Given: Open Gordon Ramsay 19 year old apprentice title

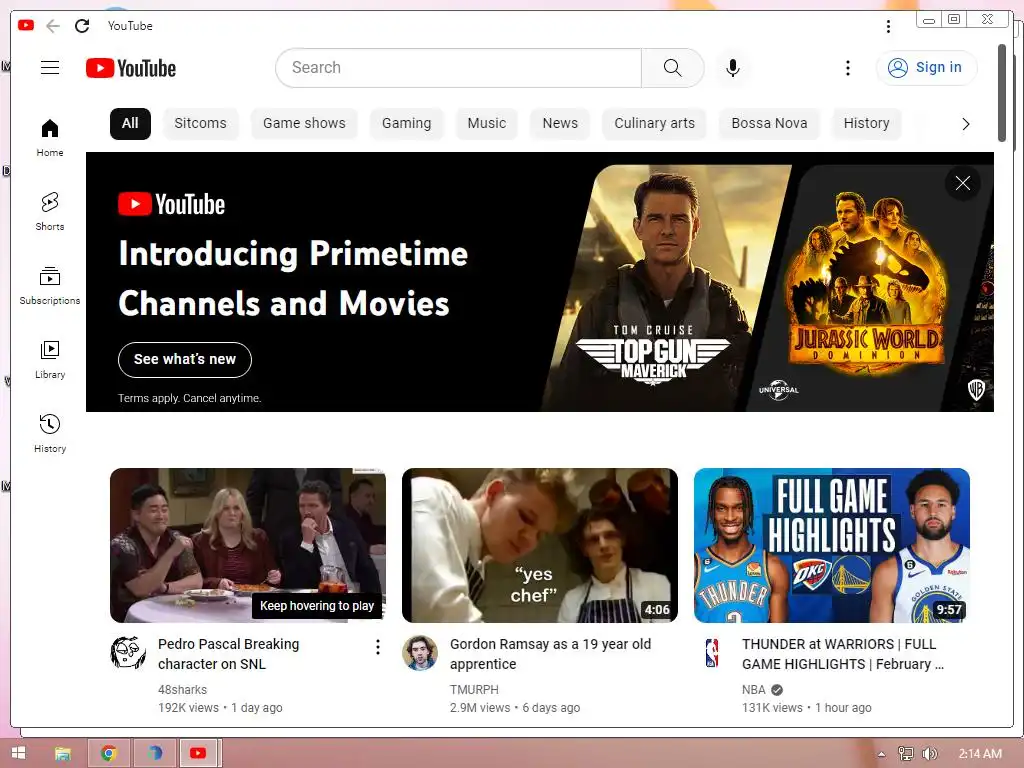Looking at the screenshot, I should (551, 654).
